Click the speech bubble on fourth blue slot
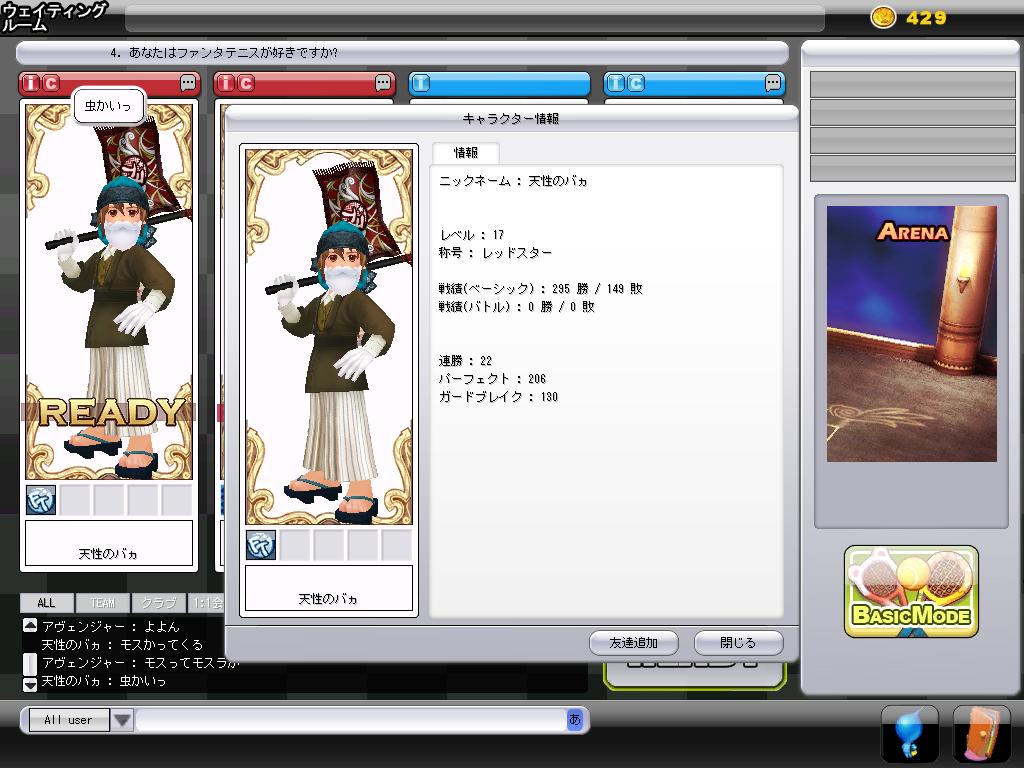Image resolution: width=1024 pixels, height=768 pixels. tap(773, 83)
